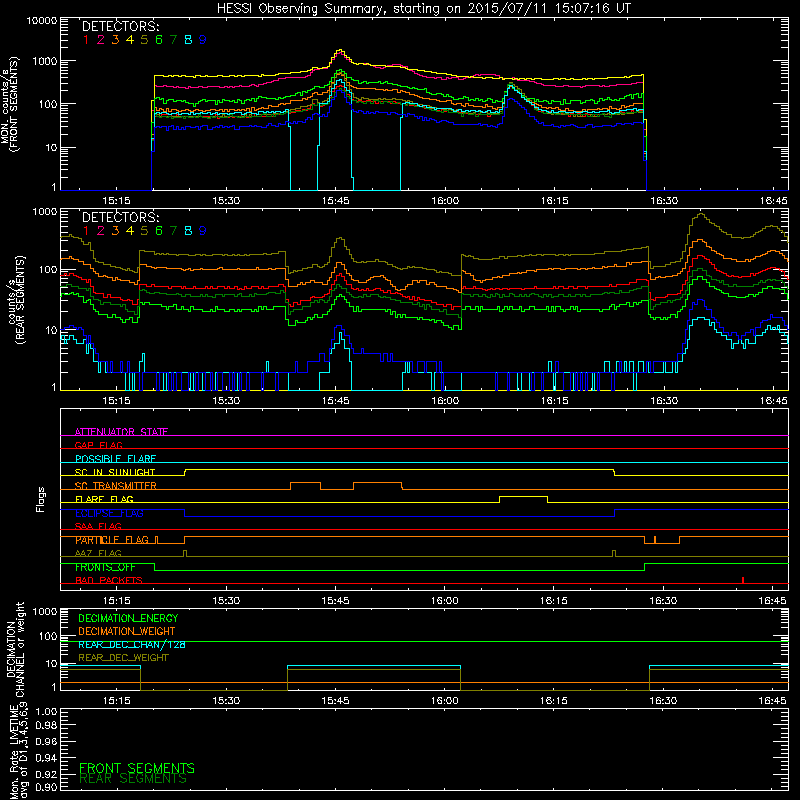The width and height of the screenshot is (800, 800).
Task: Click the PARTICLE_FLAG label
Action: coord(112,540)
